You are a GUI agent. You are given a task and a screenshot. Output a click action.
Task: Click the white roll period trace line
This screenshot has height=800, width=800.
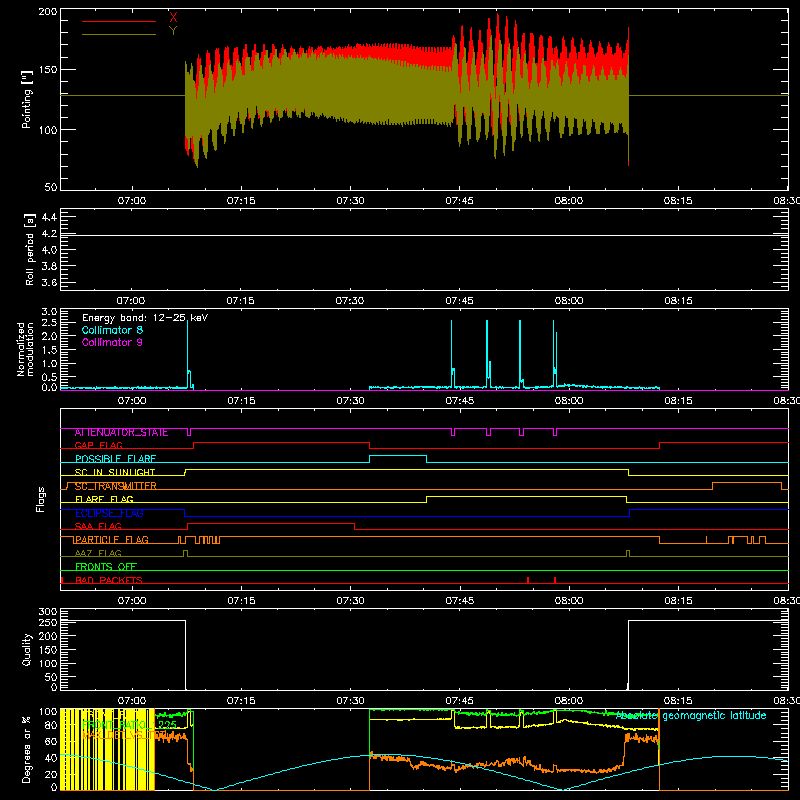pyautogui.click(x=424, y=235)
